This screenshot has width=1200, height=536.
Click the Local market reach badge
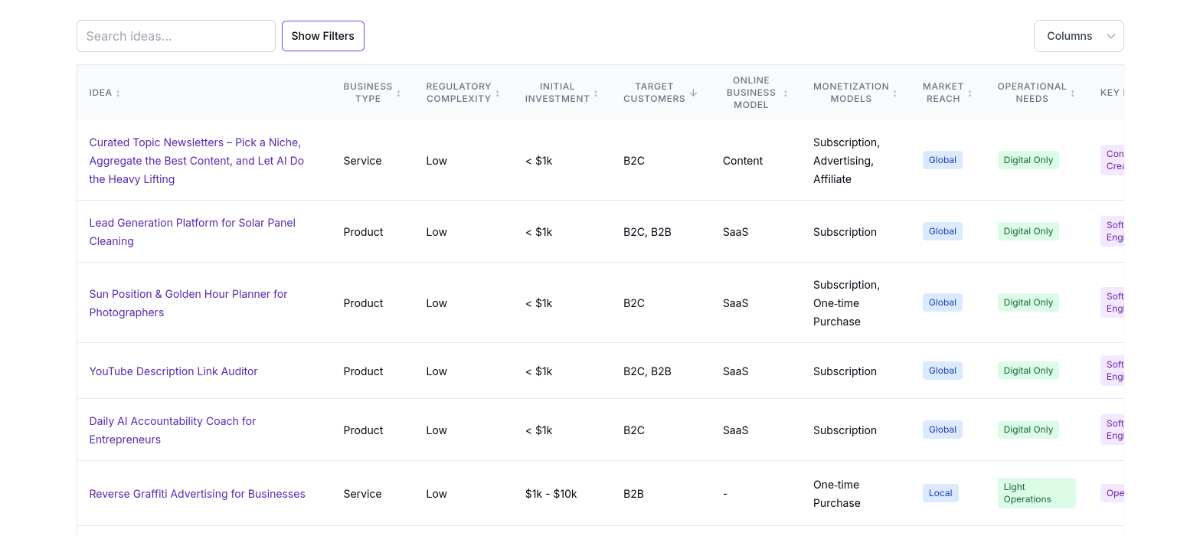click(x=940, y=493)
